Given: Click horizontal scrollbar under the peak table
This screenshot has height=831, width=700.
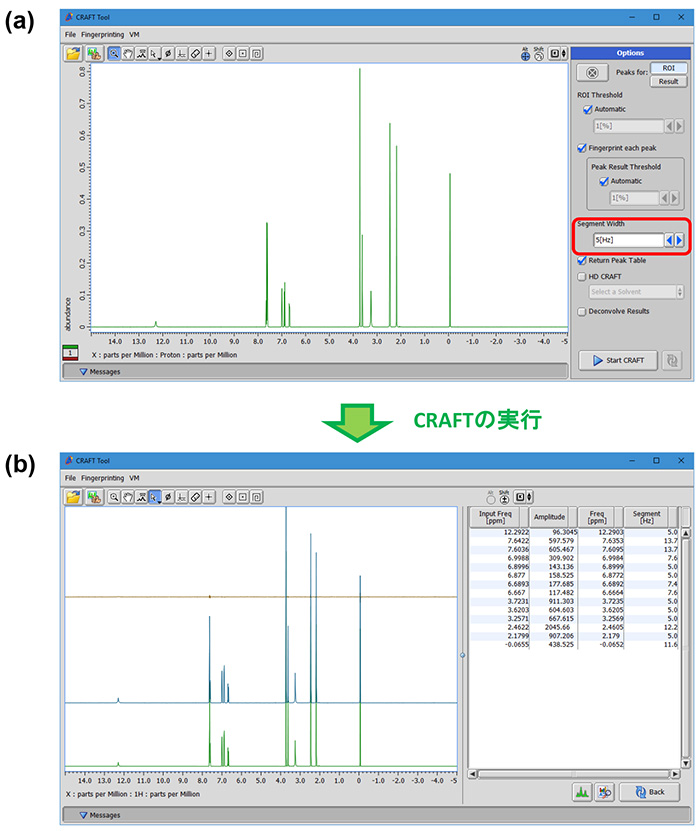Looking at the screenshot, I should click(574, 774).
